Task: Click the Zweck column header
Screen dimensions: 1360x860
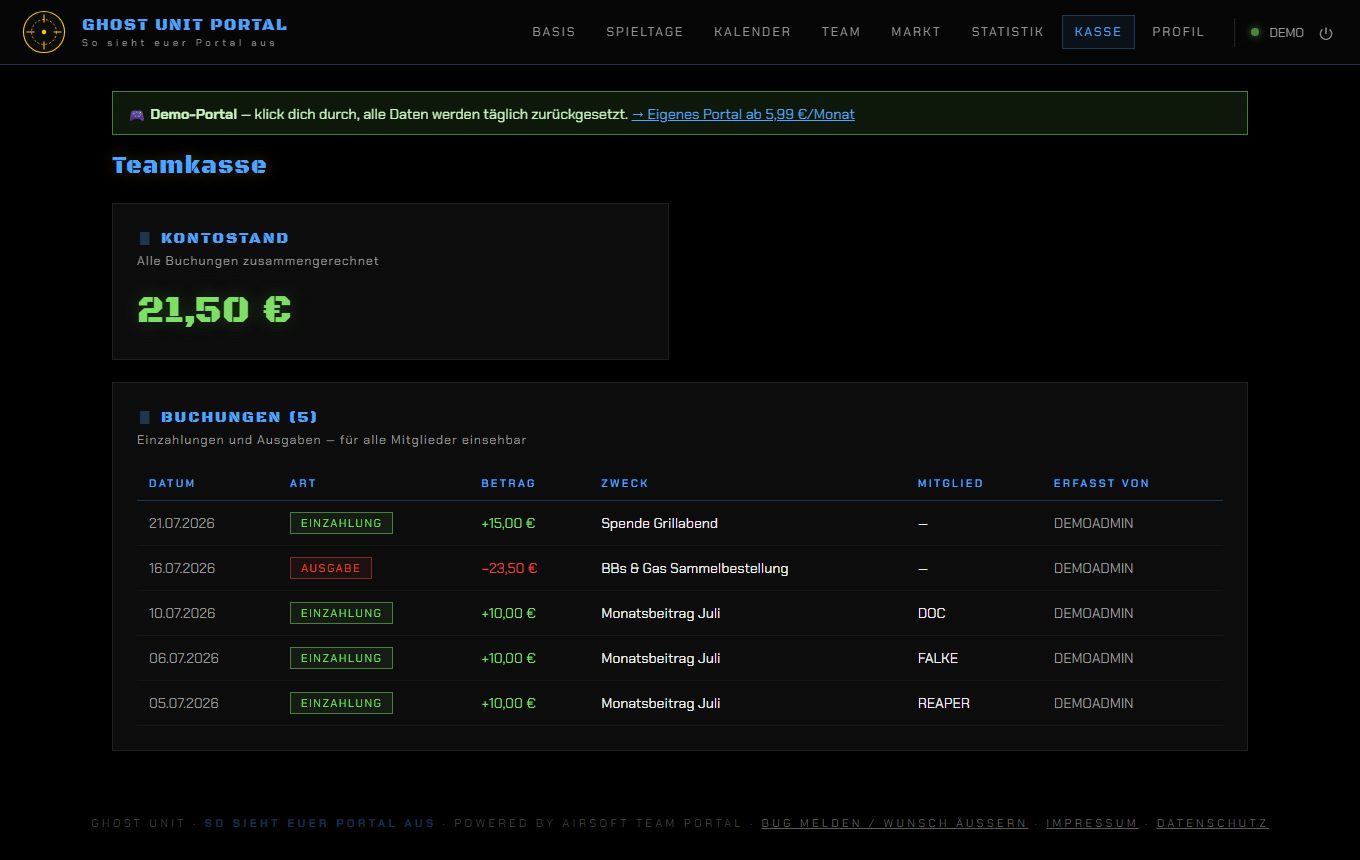Action: (x=625, y=483)
